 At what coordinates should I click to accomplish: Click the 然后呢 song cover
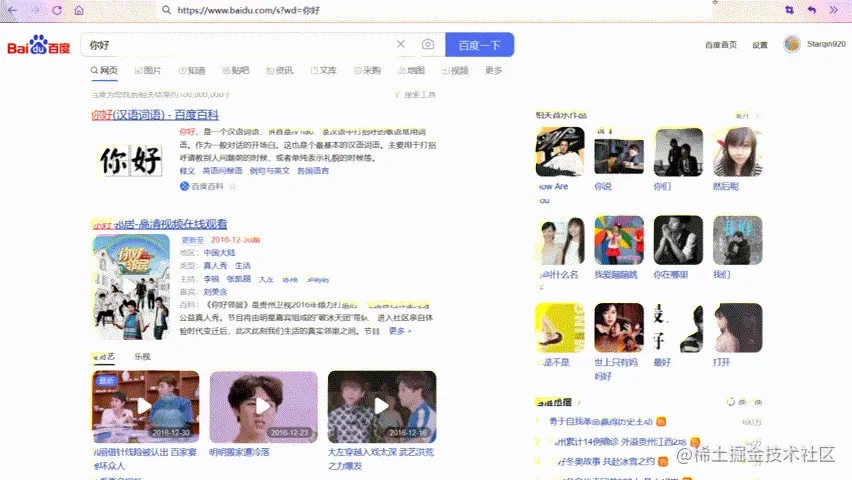[x=737, y=152]
